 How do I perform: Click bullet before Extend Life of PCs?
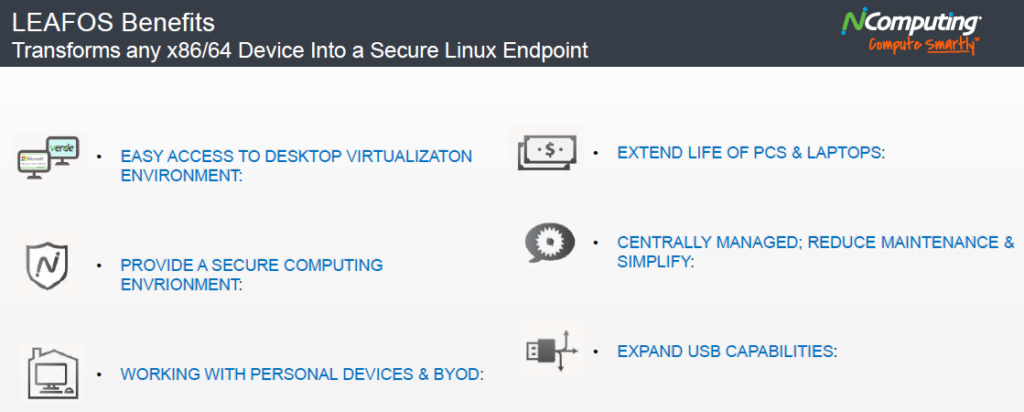[596, 153]
